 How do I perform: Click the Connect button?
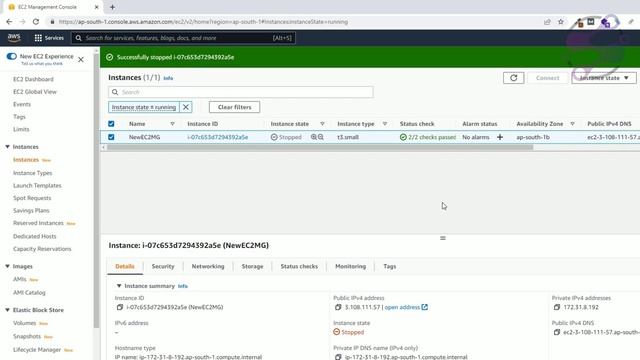(x=547, y=78)
